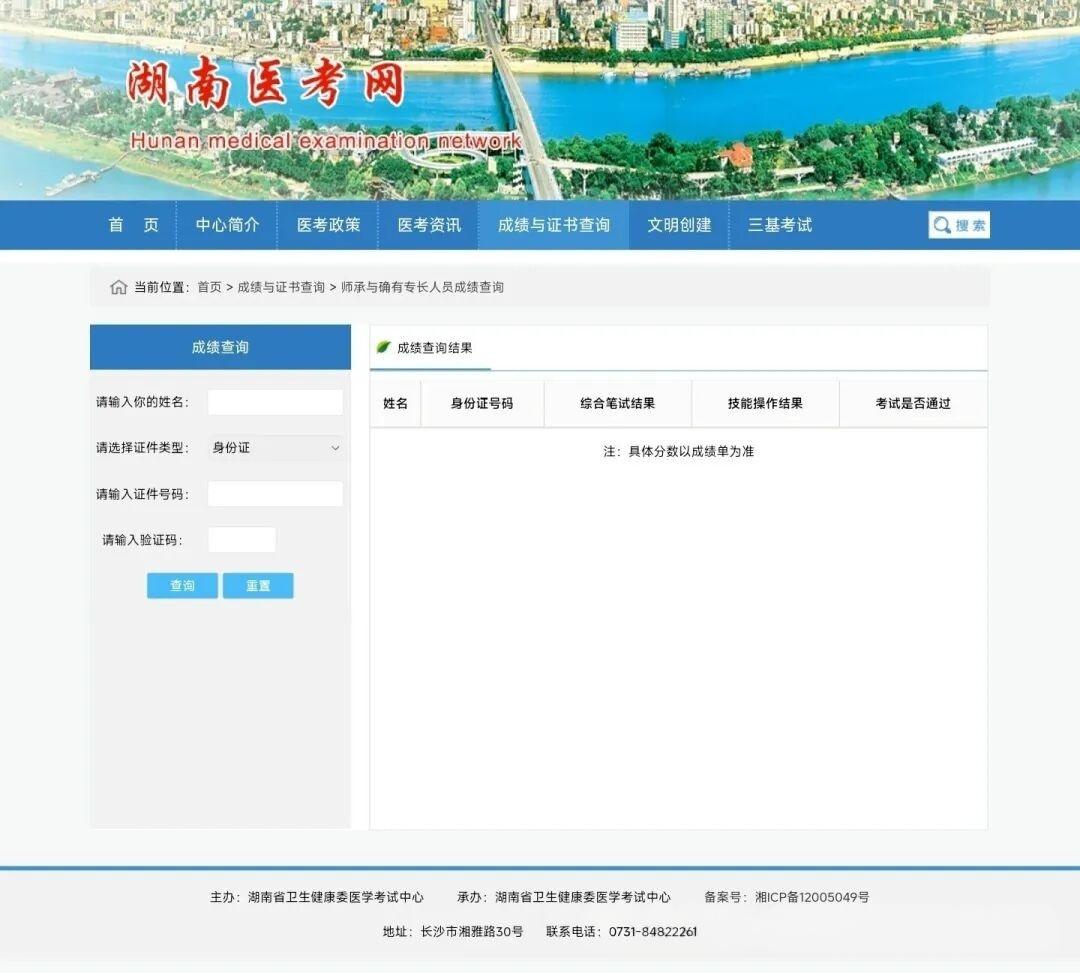
Task: Click the 首页 breadcrumb link
Action: (x=209, y=288)
